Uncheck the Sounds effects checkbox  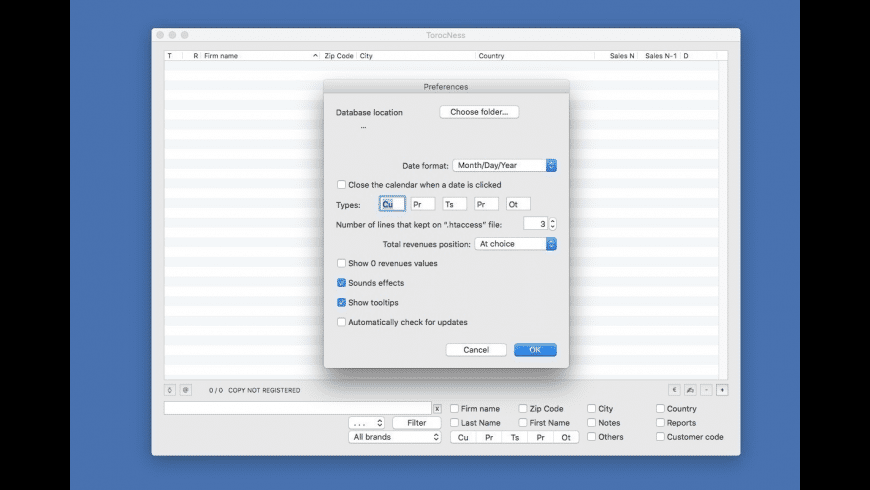[x=342, y=283]
